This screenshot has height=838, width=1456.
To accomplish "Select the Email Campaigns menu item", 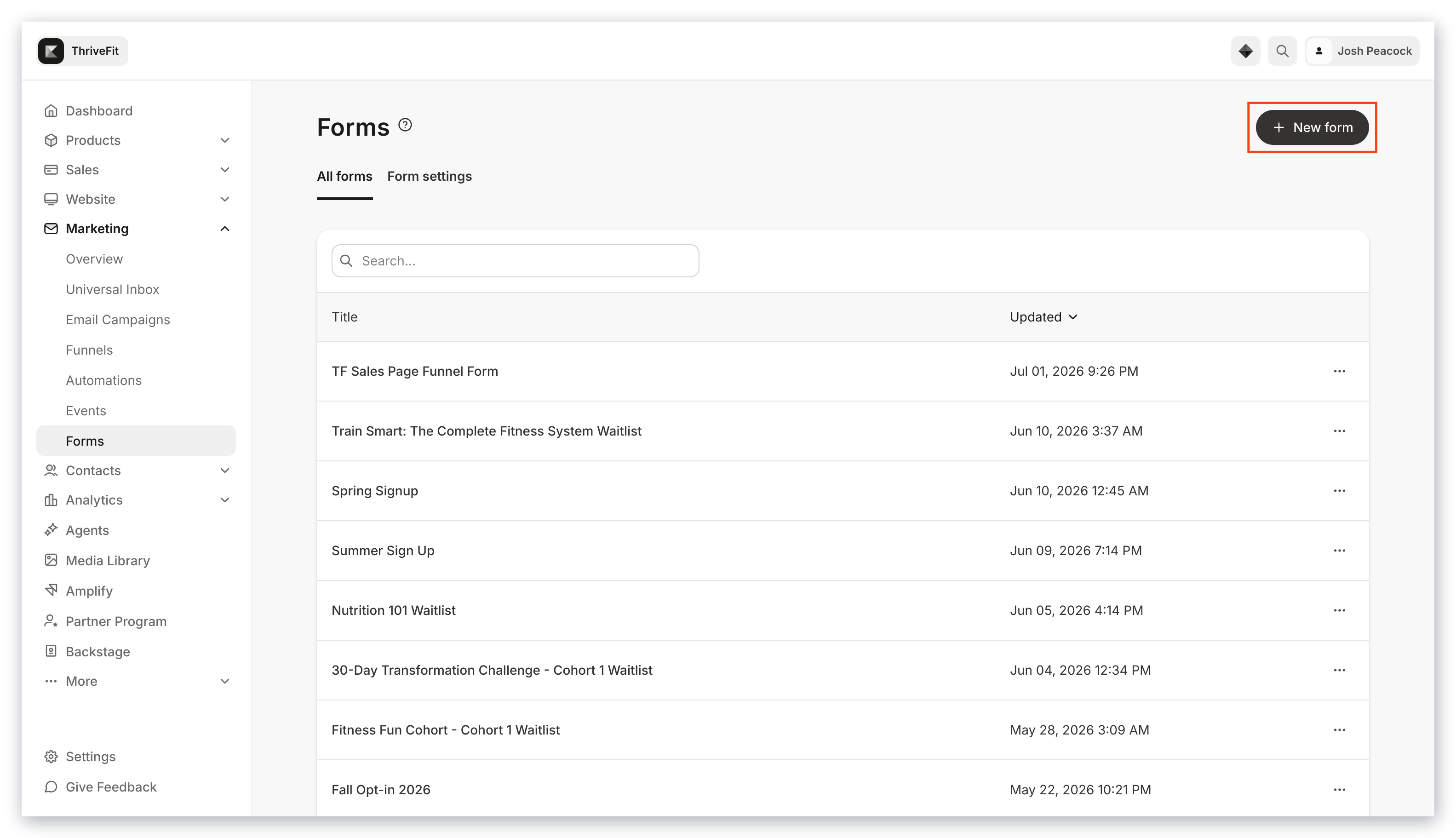I will pyautogui.click(x=117, y=320).
